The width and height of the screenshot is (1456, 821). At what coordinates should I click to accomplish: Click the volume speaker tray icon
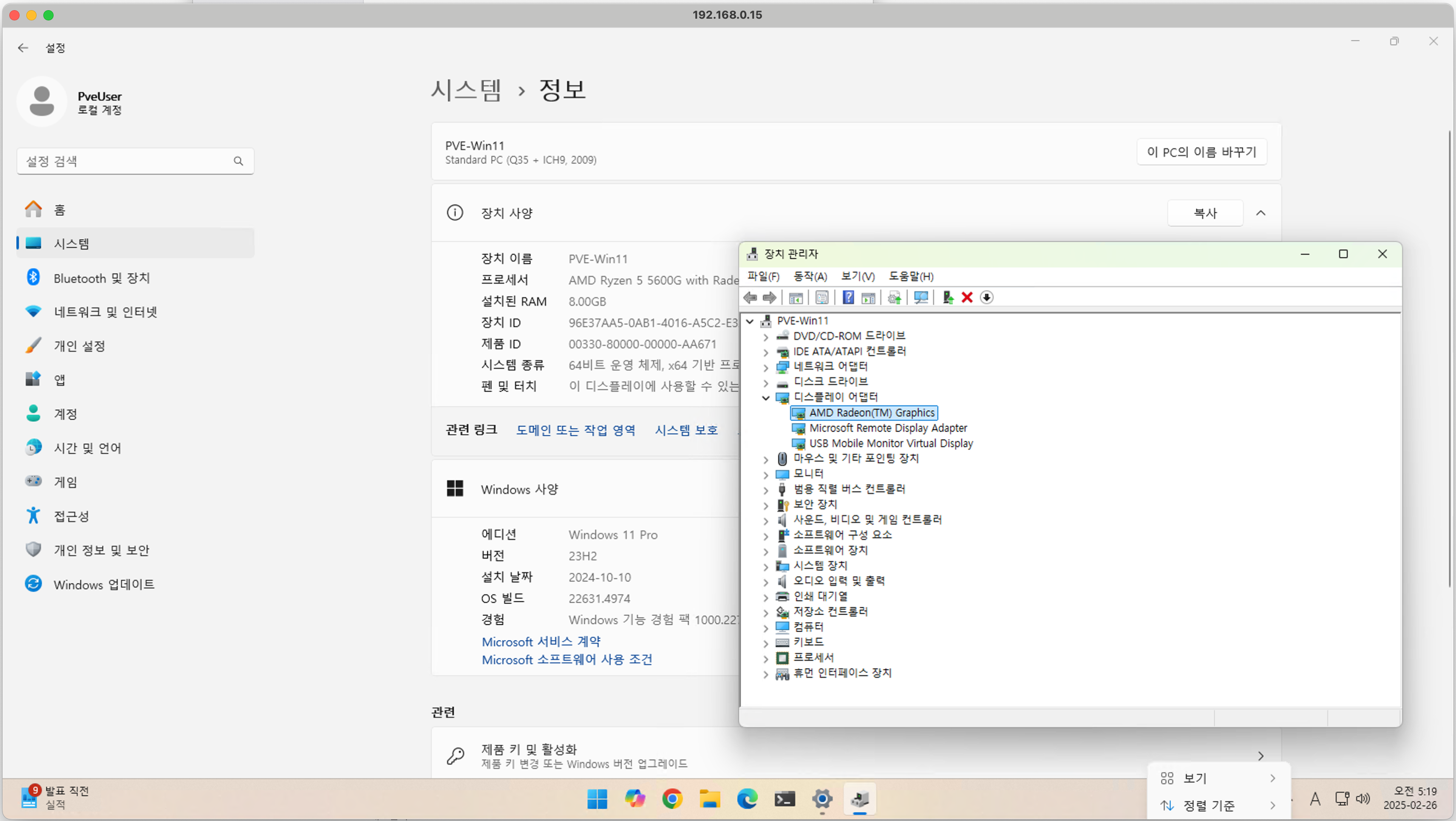tap(1363, 798)
